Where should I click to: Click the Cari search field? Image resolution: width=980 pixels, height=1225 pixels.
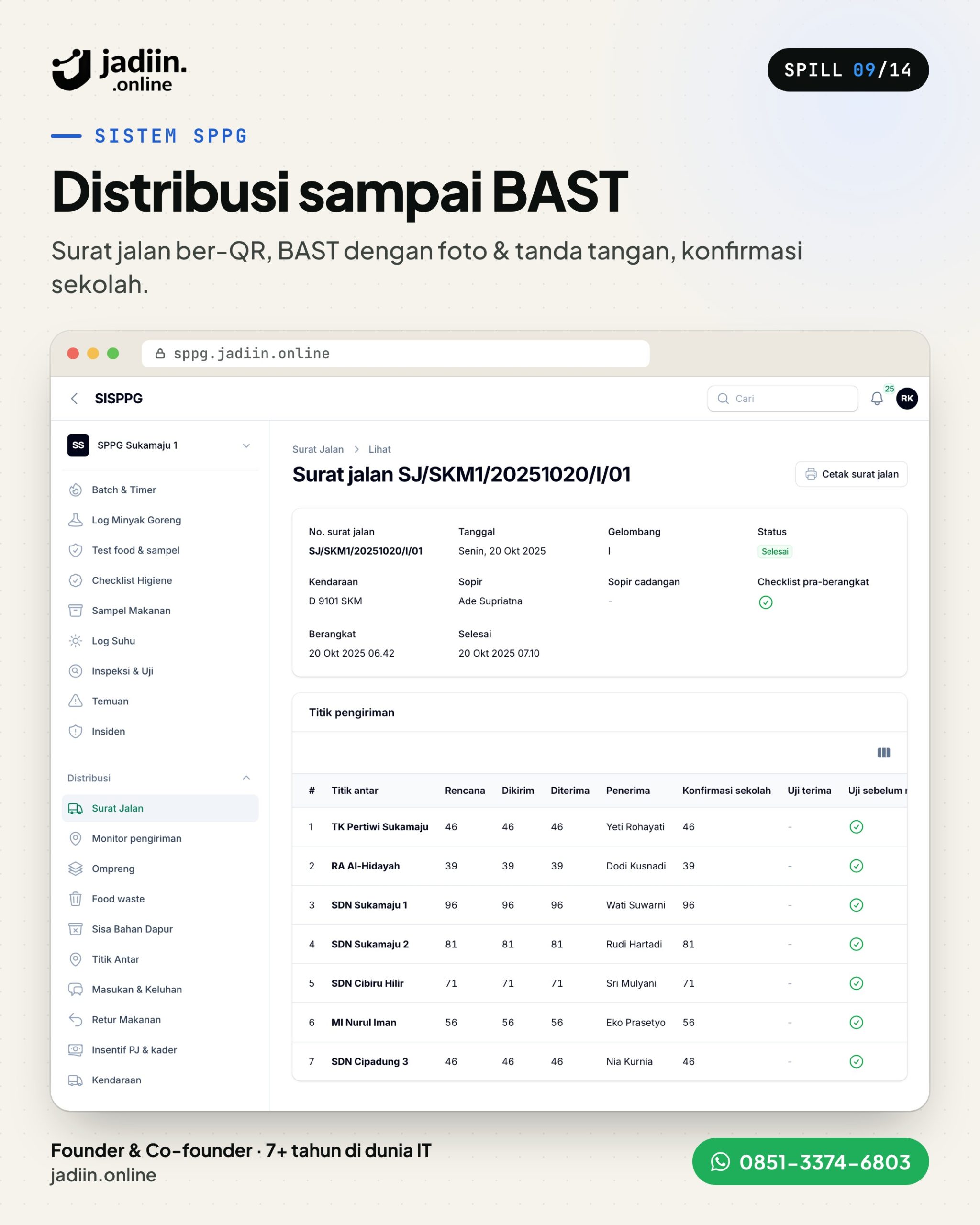tap(782, 398)
